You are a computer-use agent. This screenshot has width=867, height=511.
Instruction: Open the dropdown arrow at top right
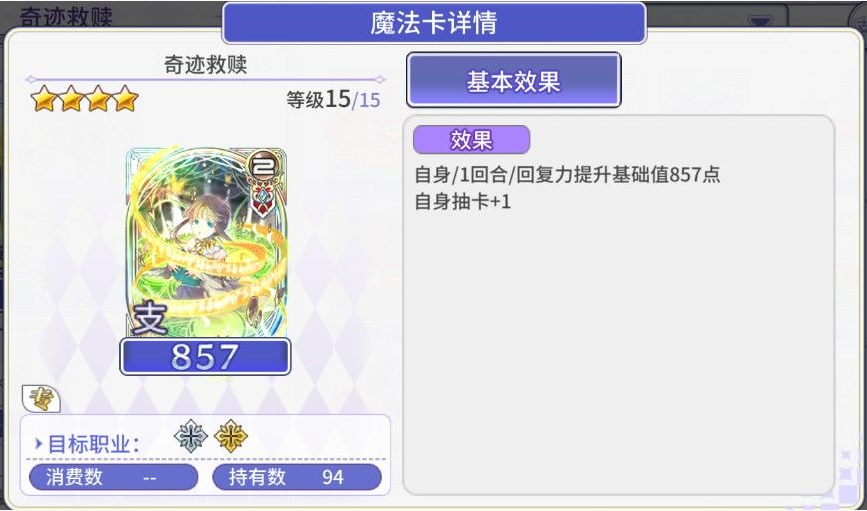click(x=761, y=21)
